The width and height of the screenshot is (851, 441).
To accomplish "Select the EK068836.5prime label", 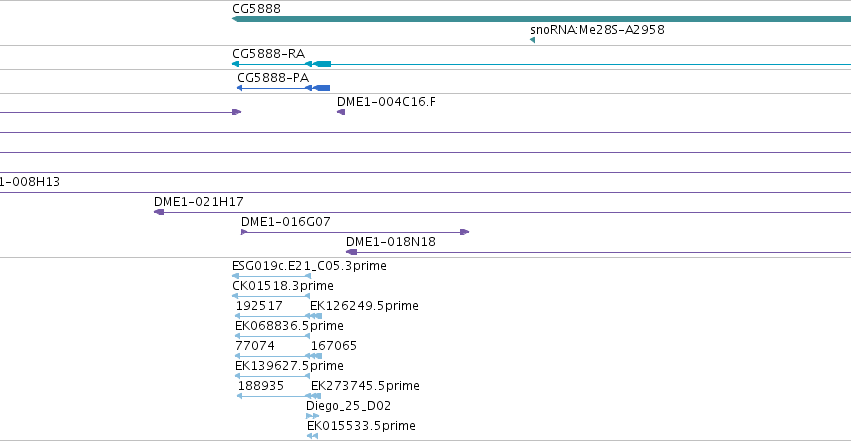I will tap(289, 326).
